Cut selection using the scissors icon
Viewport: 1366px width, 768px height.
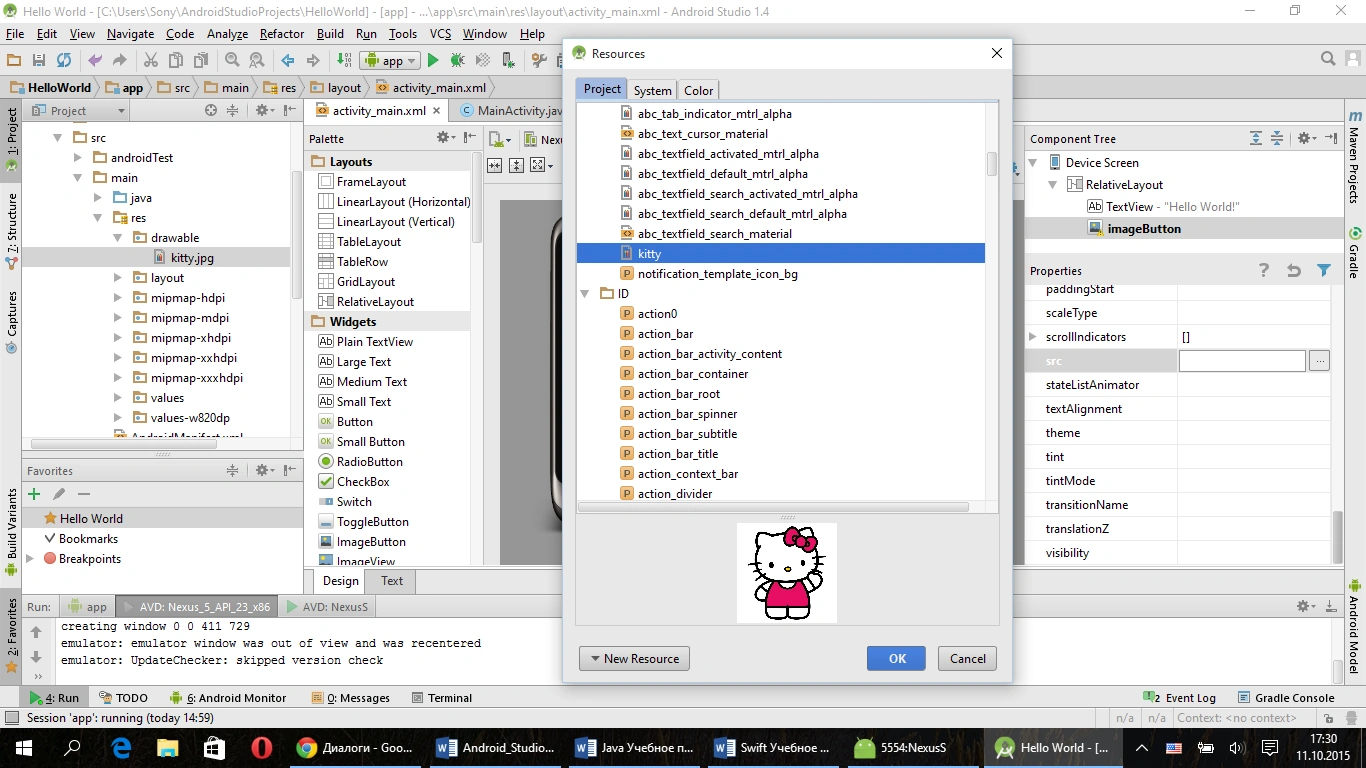click(x=151, y=61)
